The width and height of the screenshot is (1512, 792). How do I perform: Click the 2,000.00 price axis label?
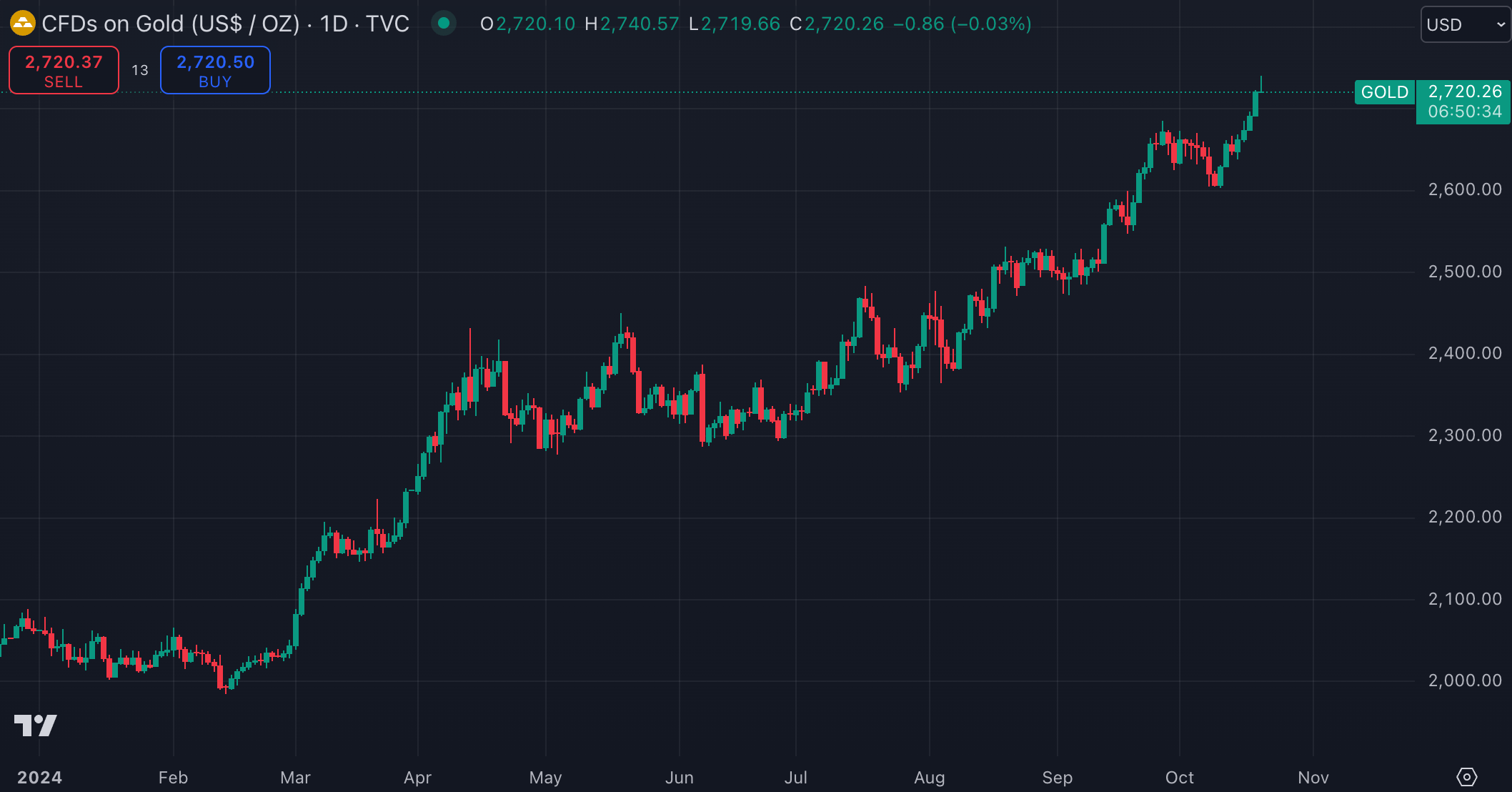1465,680
